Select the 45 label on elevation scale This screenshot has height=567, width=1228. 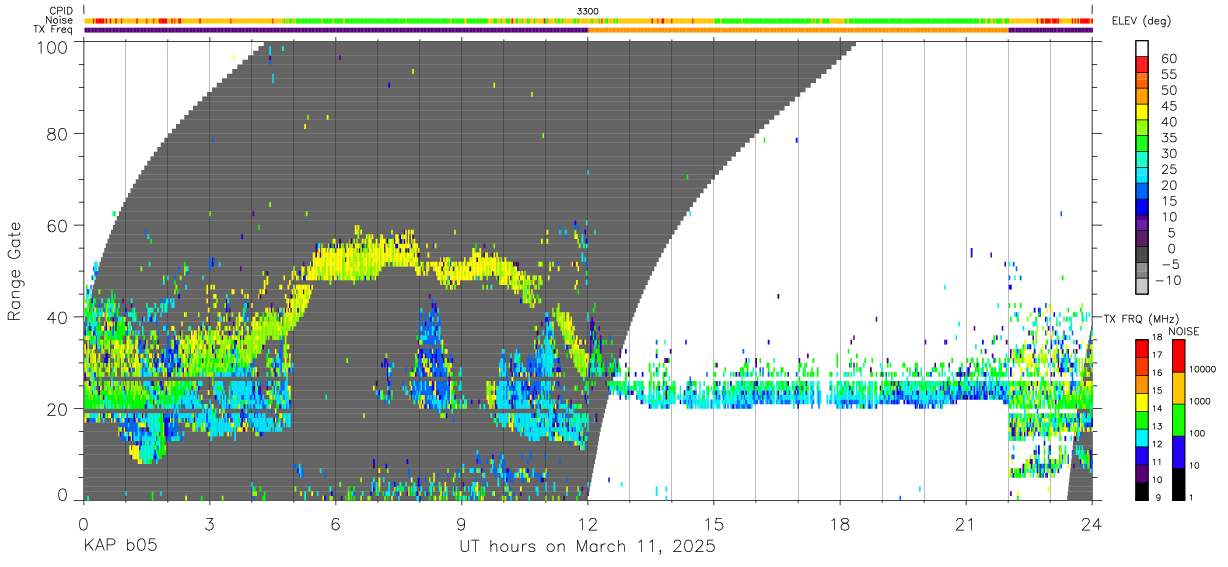(1169, 106)
